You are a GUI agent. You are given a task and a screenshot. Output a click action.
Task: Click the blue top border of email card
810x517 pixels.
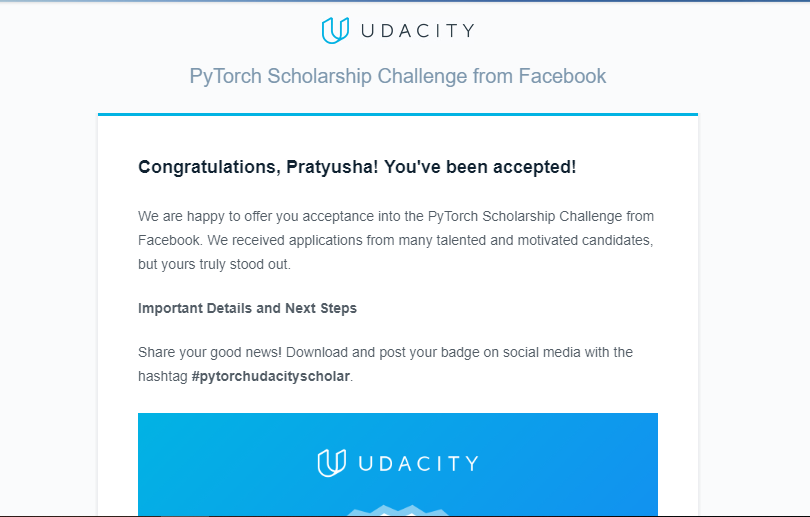pyautogui.click(x=397, y=114)
